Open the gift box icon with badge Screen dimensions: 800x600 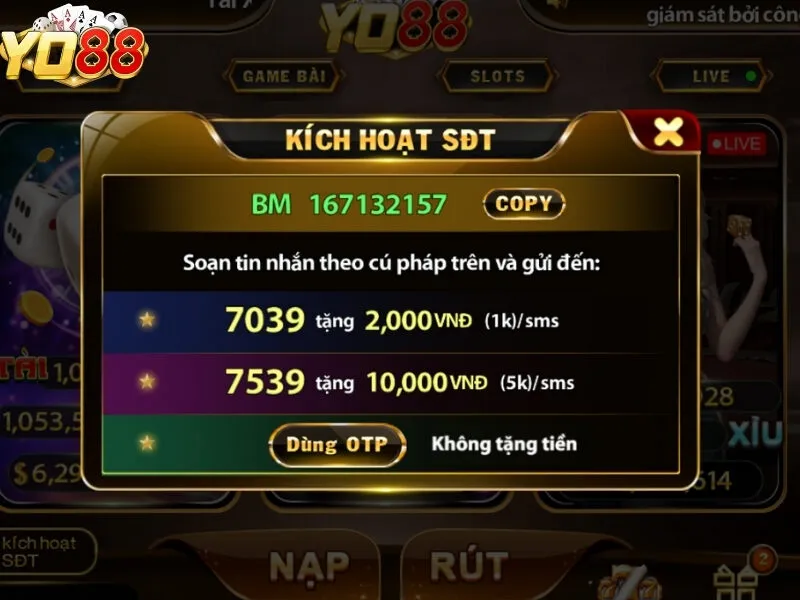pos(741,576)
